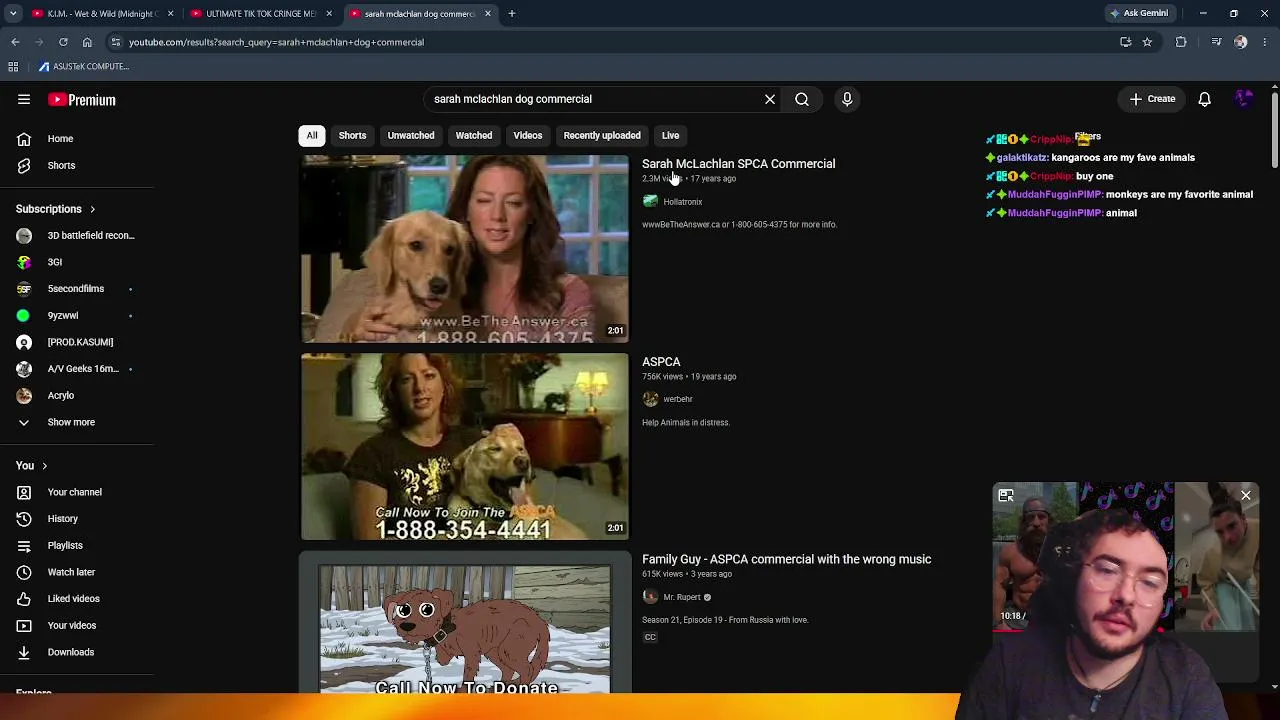Viewport: 1280px width, 720px height.
Task: Go back to the previous page
Action: pyautogui.click(x=15, y=42)
